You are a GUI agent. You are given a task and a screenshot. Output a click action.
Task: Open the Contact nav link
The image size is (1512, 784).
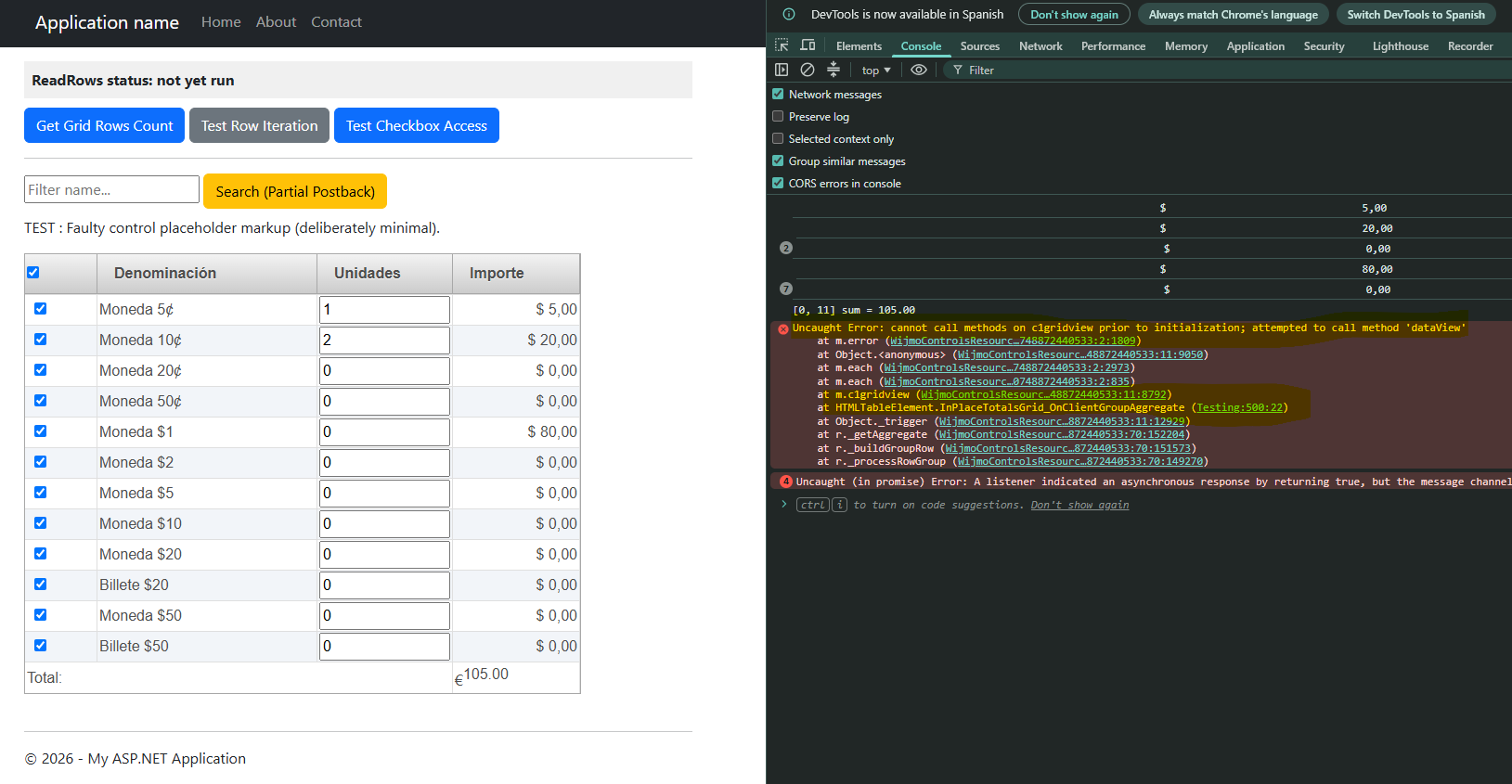[336, 22]
